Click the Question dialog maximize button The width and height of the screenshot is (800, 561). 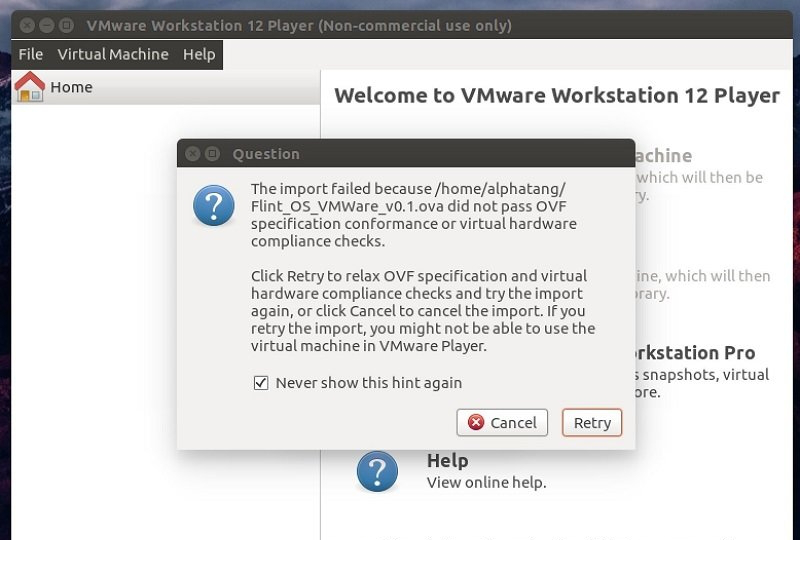pyautogui.click(x=212, y=154)
